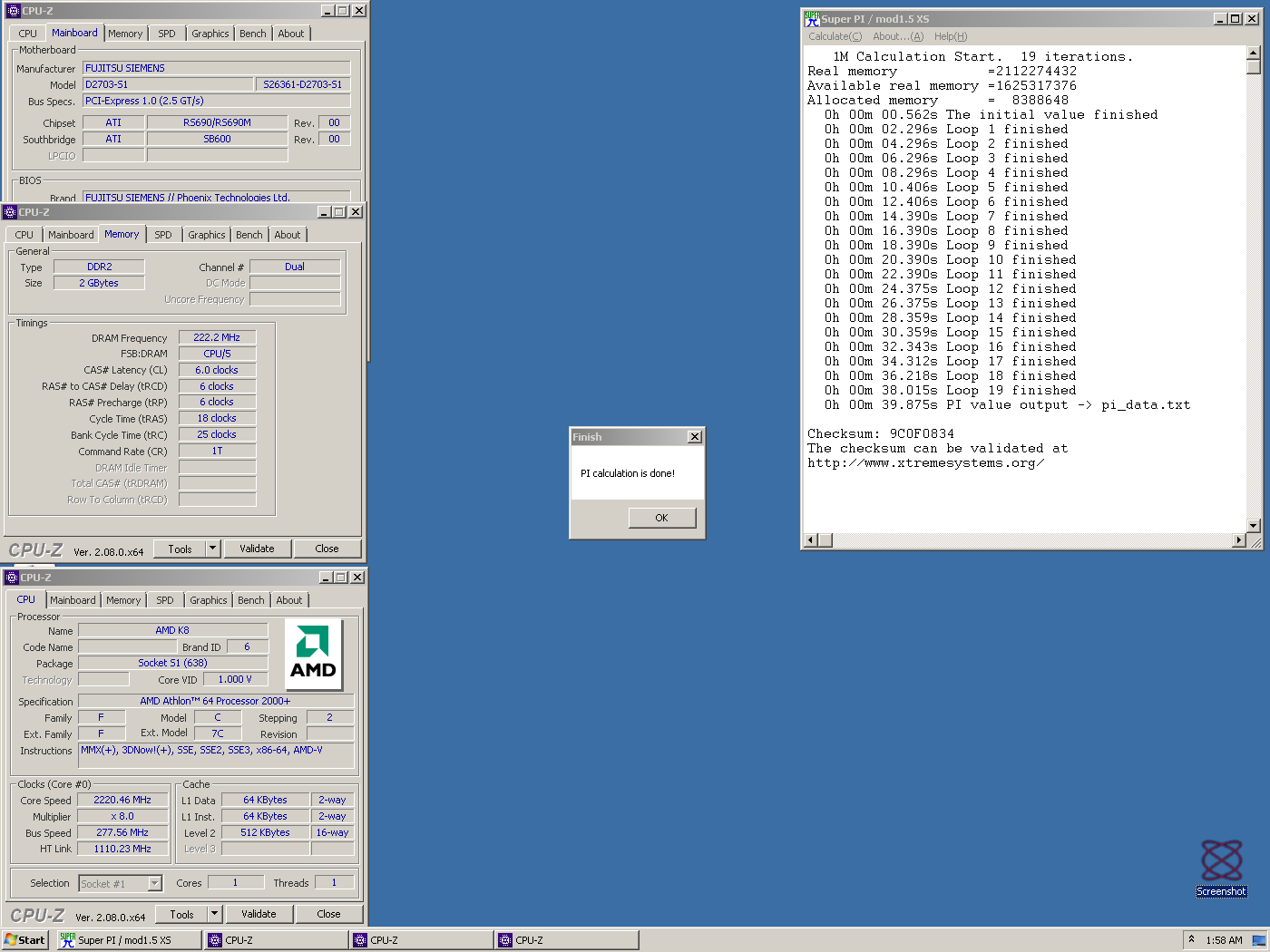Click the CPU-Z CPU window title icon
Image resolution: width=1270 pixels, height=952 pixels.
coord(12,578)
